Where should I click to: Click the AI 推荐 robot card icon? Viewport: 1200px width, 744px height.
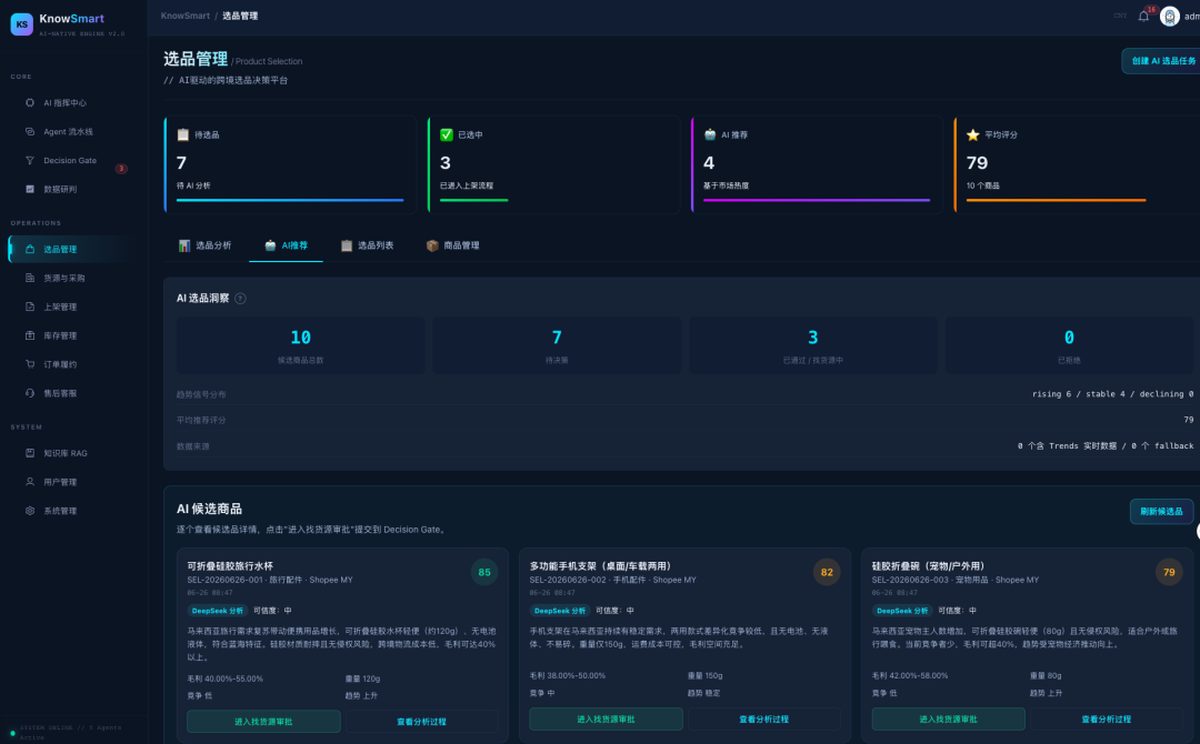pyautogui.click(x=710, y=134)
